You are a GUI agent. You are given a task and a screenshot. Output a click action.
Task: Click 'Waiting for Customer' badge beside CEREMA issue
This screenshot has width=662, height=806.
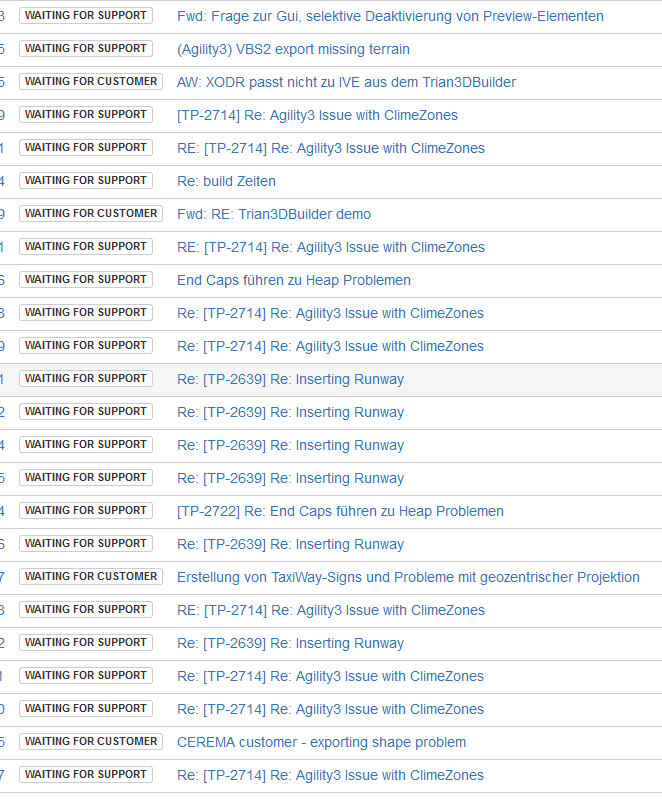(x=91, y=742)
